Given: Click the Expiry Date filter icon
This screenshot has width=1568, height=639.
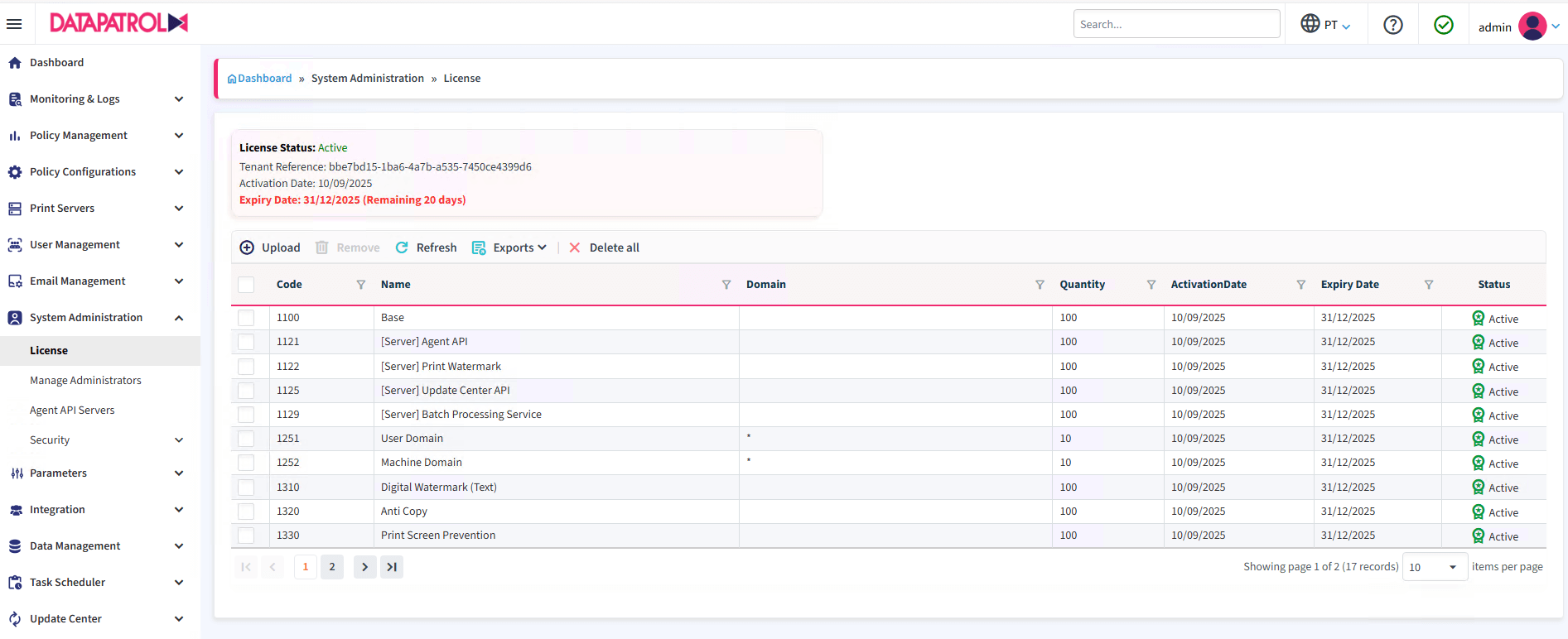Looking at the screenshot, I should [x=1428, y=285].
